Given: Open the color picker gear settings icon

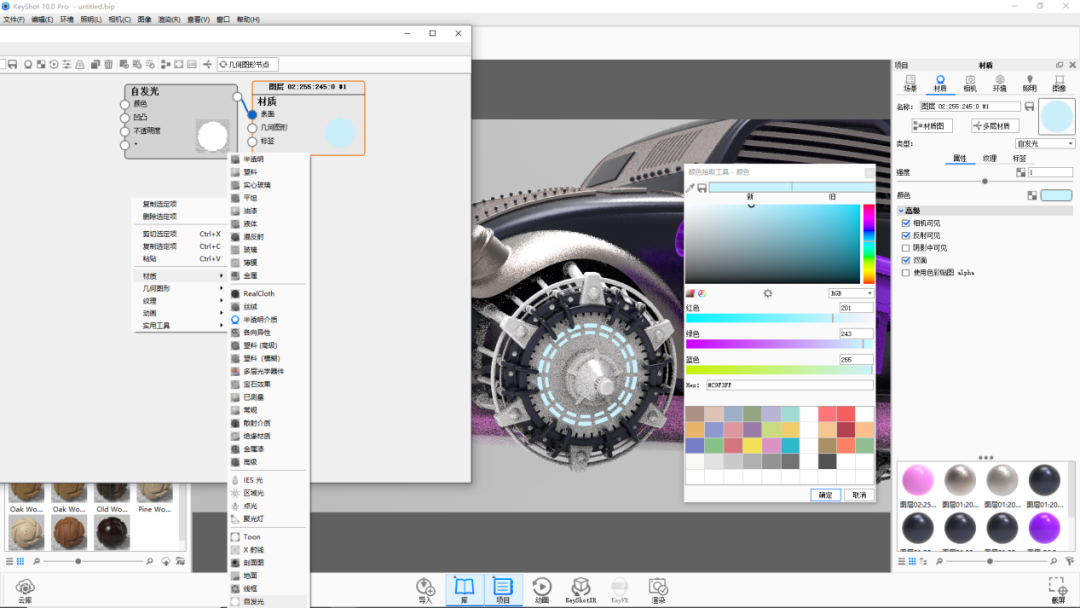Looking at the screenshot, I should point(768,293).
